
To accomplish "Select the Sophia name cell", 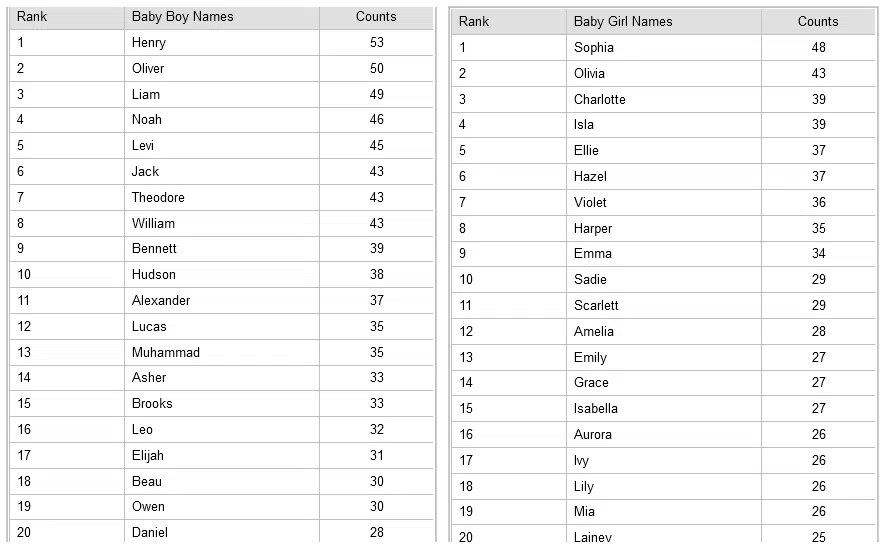I will pos(664,48).
